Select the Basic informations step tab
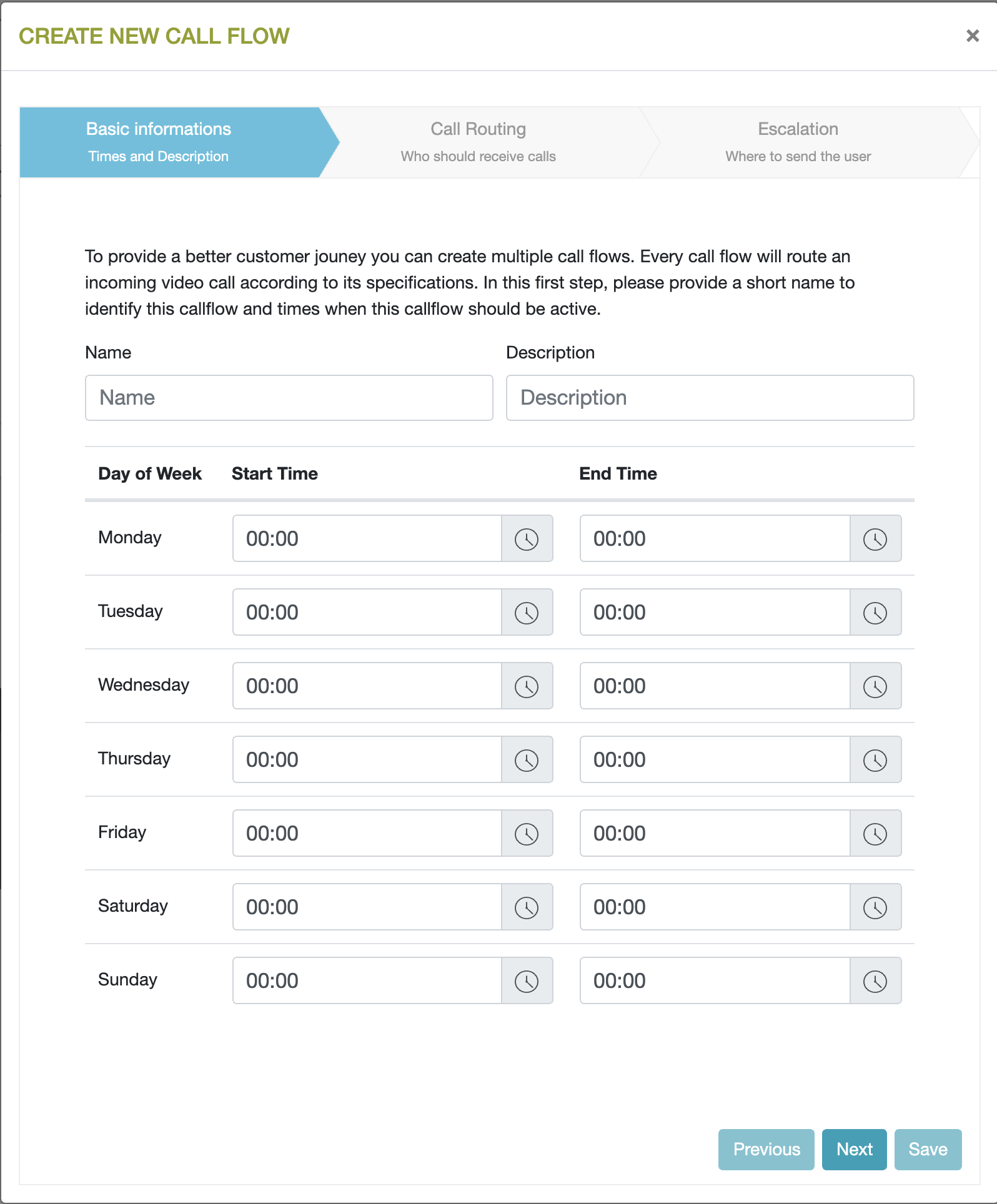 (159, 142)
